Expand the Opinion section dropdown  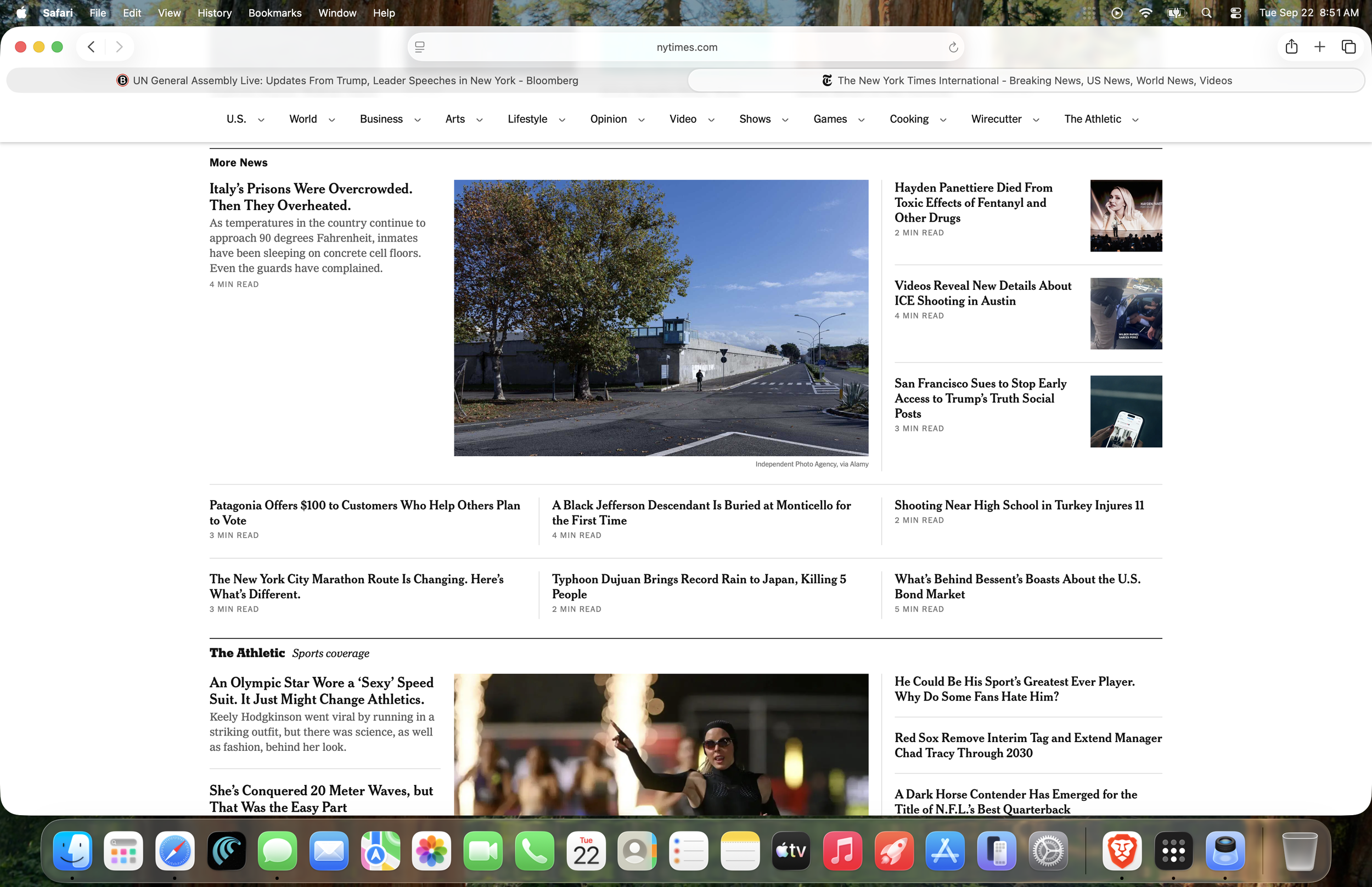coord(642,120)
